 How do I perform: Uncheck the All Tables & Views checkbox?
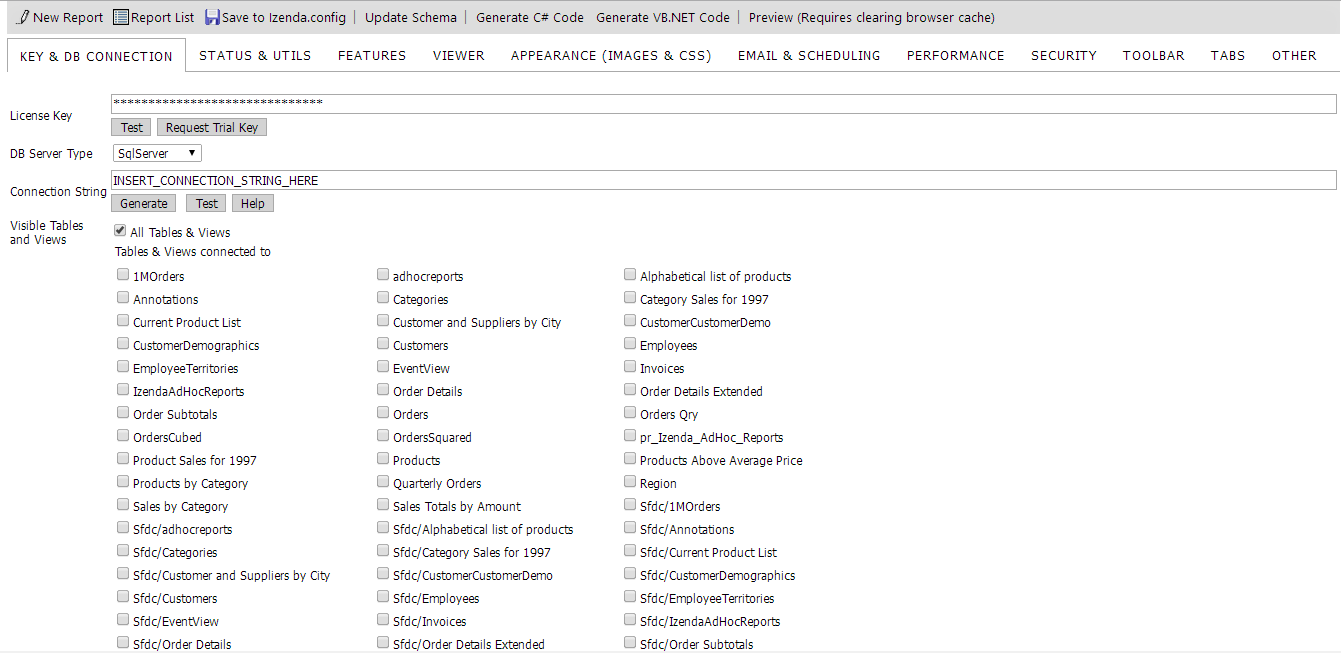click(121, 231)
